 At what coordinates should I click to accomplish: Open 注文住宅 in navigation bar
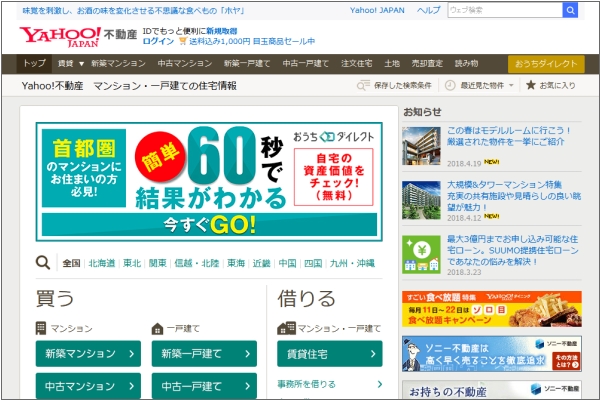(x=357, y=64)
